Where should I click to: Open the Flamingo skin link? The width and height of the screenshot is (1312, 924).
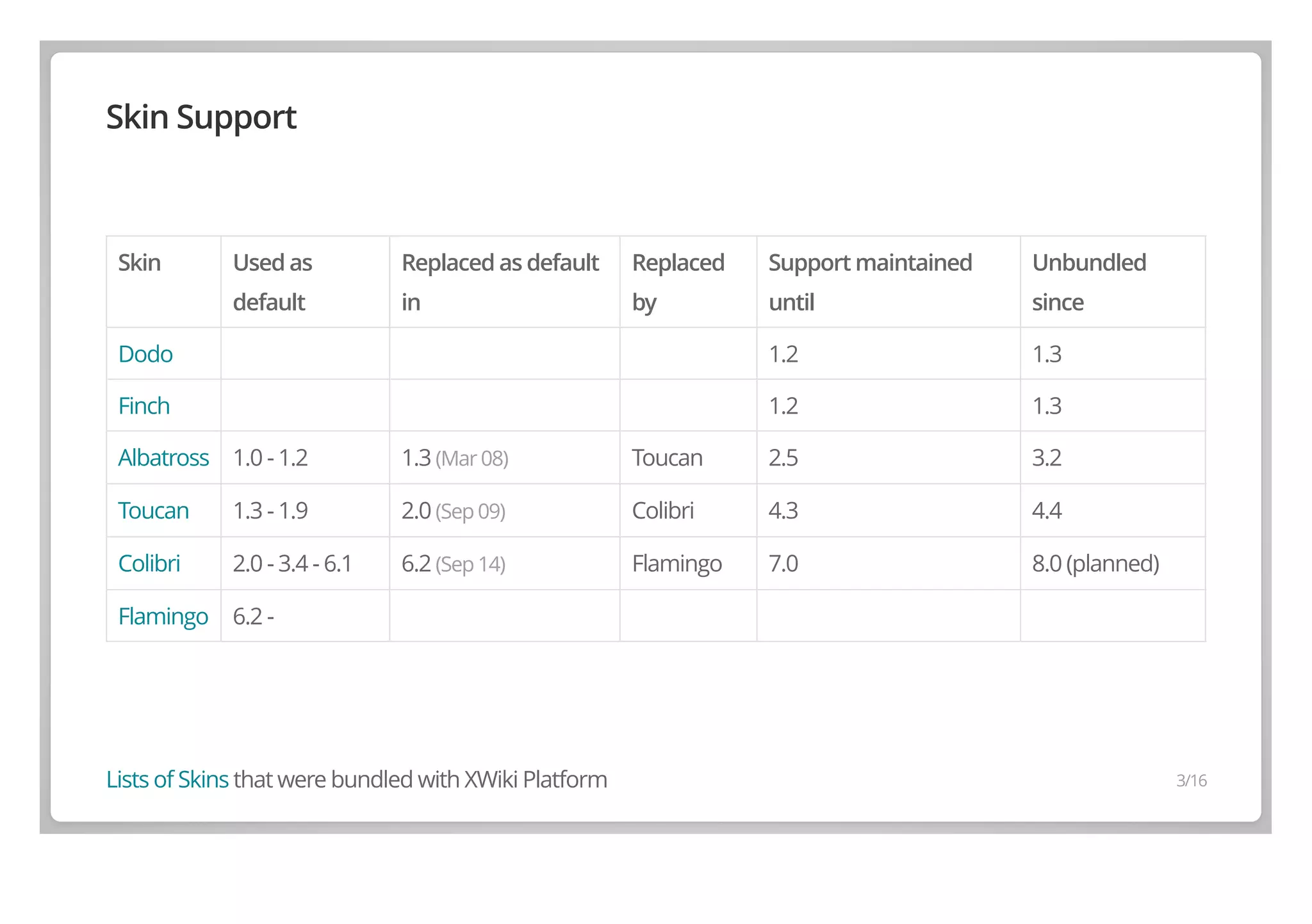[x=163, y=617]
